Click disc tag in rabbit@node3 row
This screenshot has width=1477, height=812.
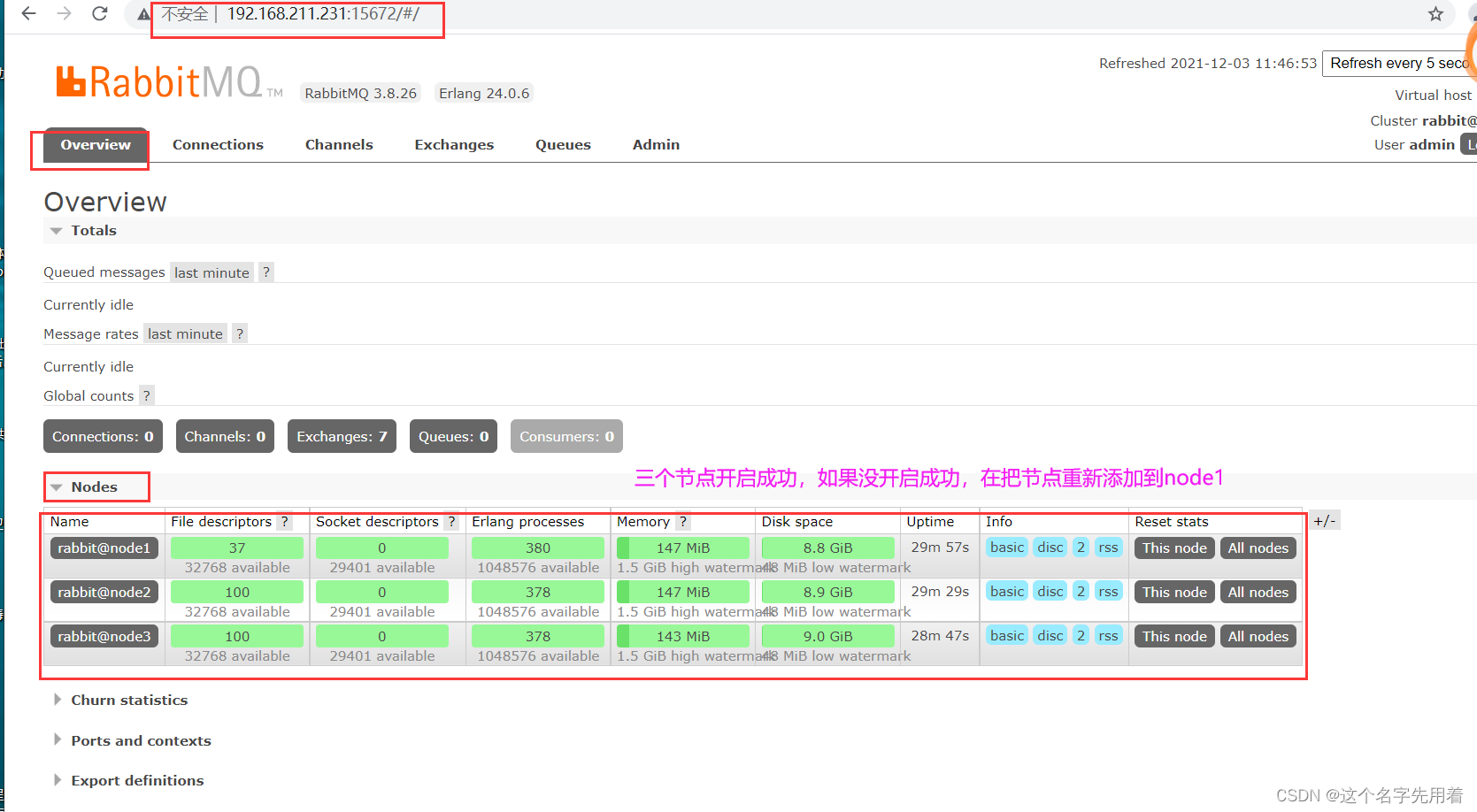(1050, 636)
